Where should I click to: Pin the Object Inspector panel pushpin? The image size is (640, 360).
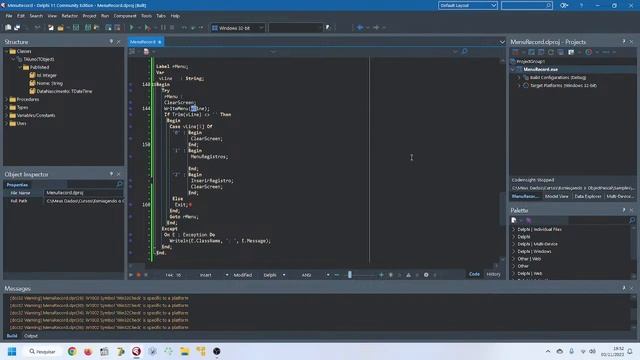click(x=111, y=174)
